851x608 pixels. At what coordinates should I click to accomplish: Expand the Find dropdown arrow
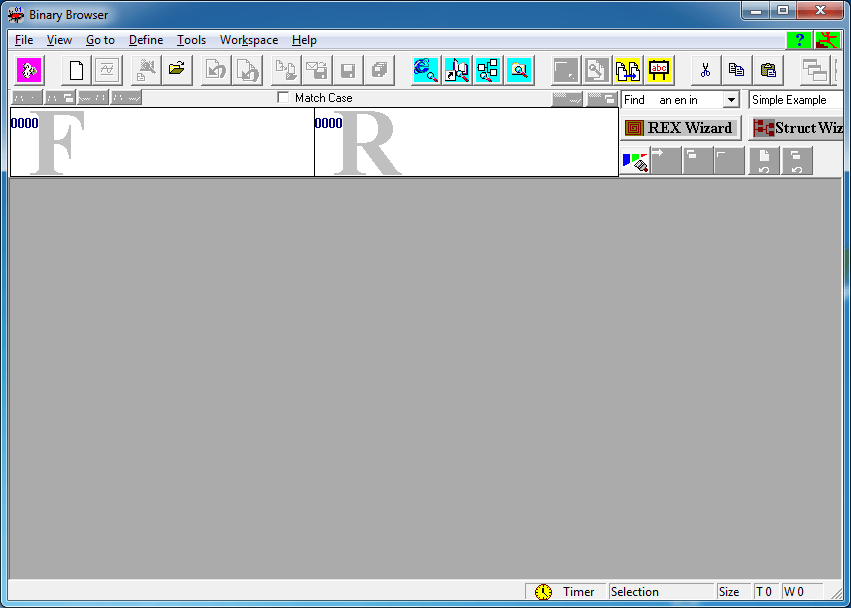tap(731, 100)
